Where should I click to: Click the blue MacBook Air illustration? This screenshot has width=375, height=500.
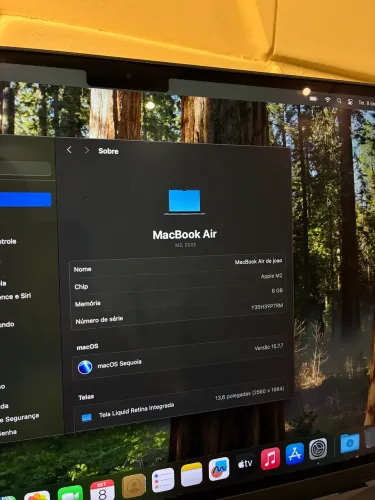[184, 202]
